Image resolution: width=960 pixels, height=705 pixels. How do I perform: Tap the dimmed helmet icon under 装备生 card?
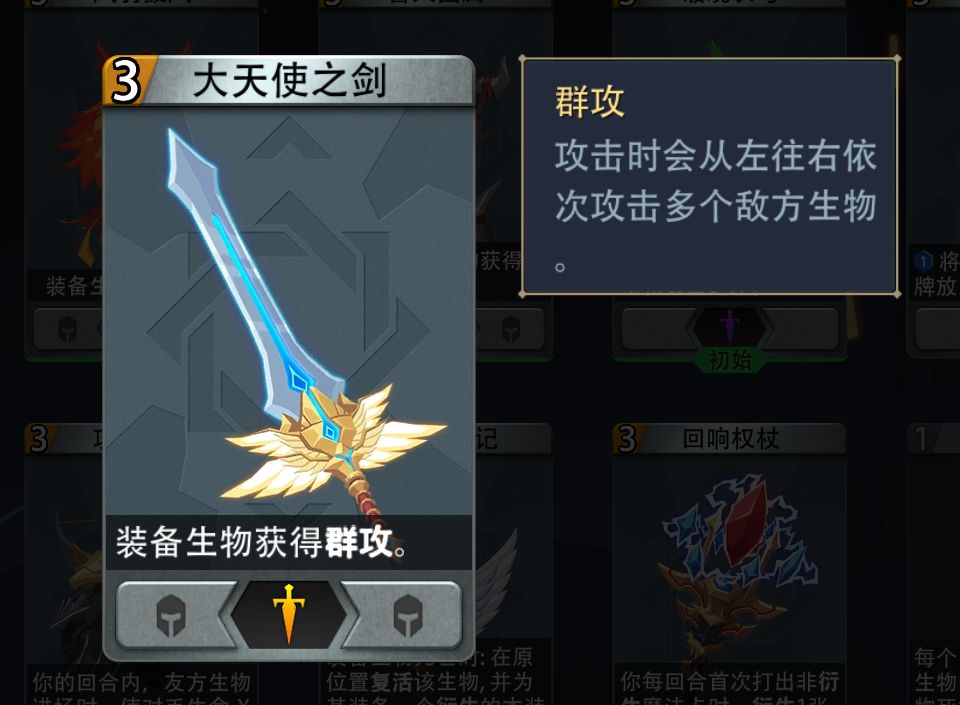[x=67, y=330]
